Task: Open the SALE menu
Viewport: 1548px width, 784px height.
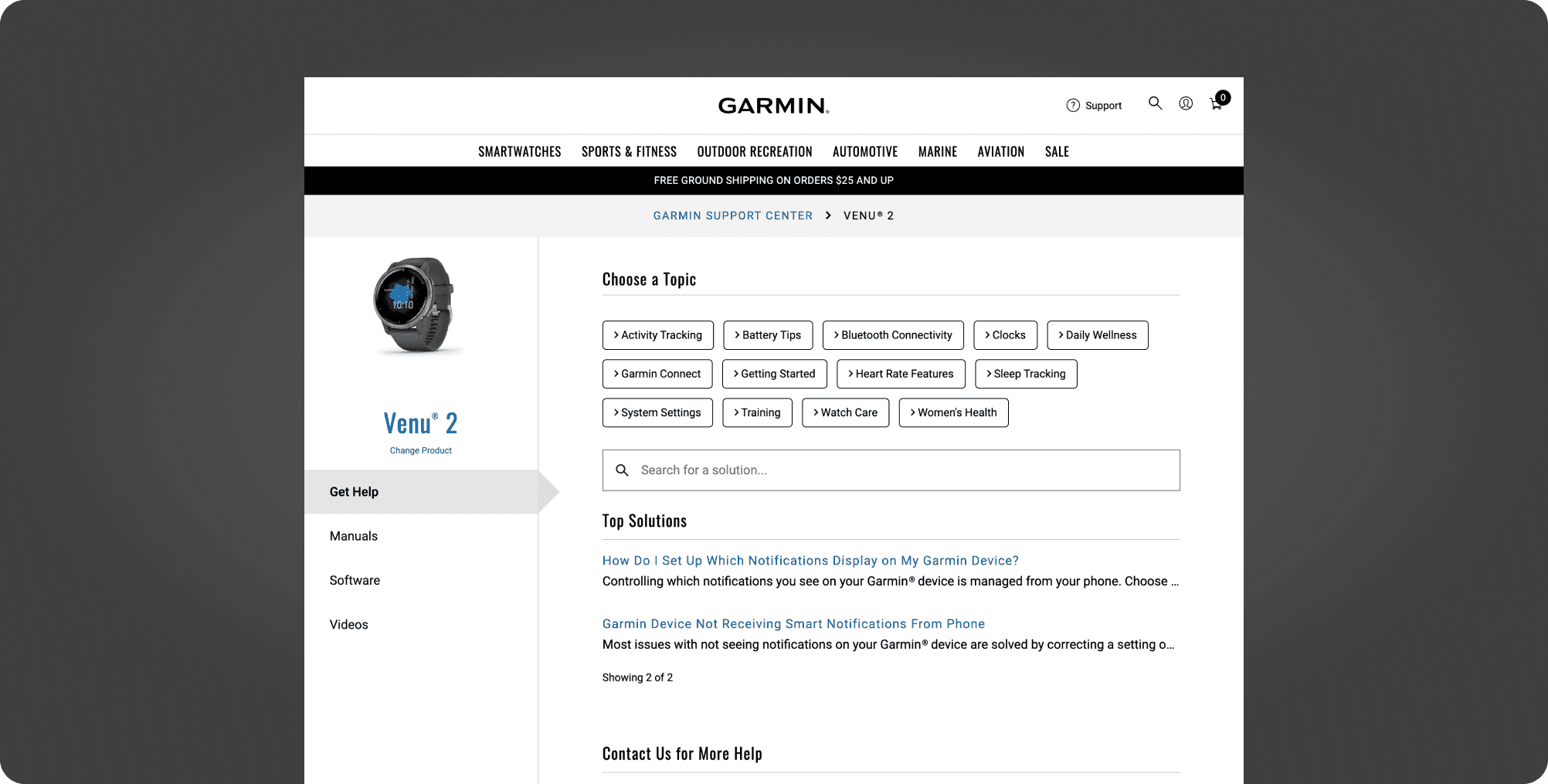Action: [1057, 152]
